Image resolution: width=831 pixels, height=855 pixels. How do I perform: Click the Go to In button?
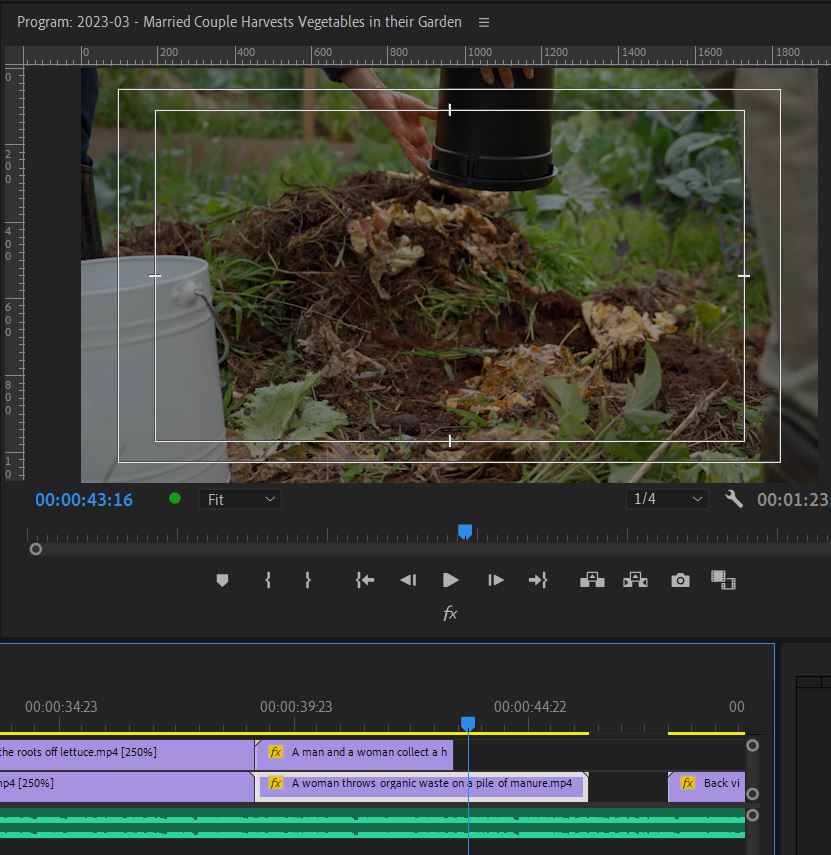pos(365,580)
